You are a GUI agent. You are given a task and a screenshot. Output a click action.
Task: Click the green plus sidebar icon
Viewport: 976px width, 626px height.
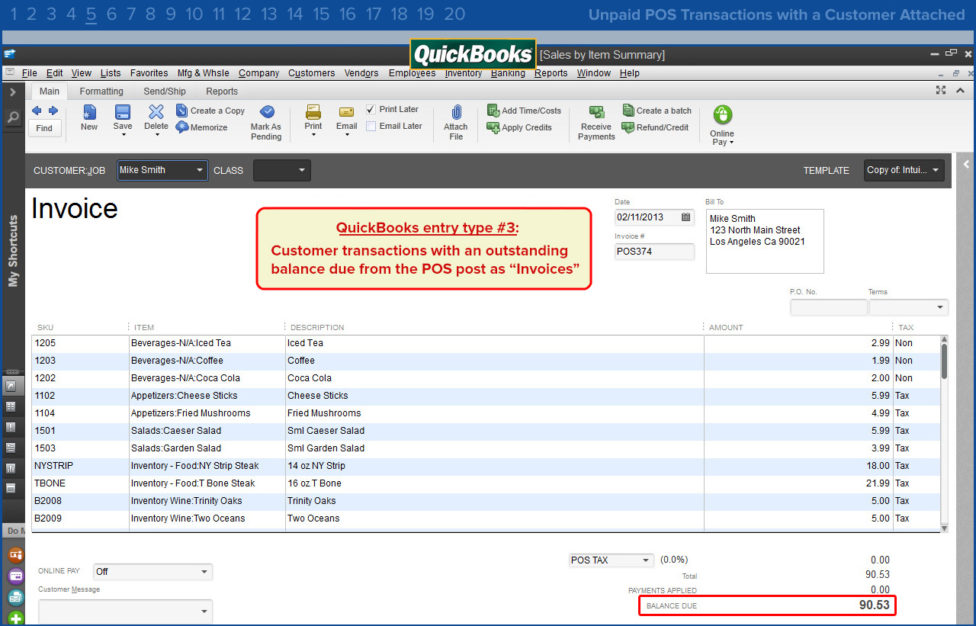click(16, 618)
